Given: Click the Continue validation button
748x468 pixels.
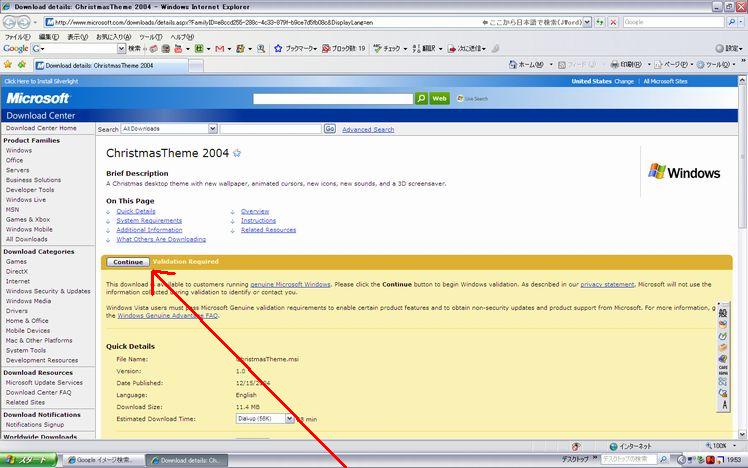Looking at the screenshot, I should [128, 262].
